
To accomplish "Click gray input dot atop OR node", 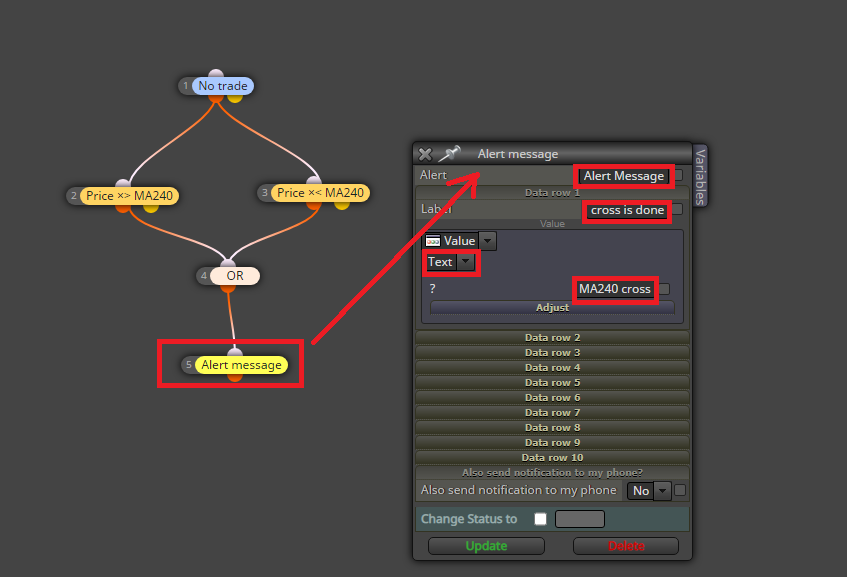I will point(228,264).
